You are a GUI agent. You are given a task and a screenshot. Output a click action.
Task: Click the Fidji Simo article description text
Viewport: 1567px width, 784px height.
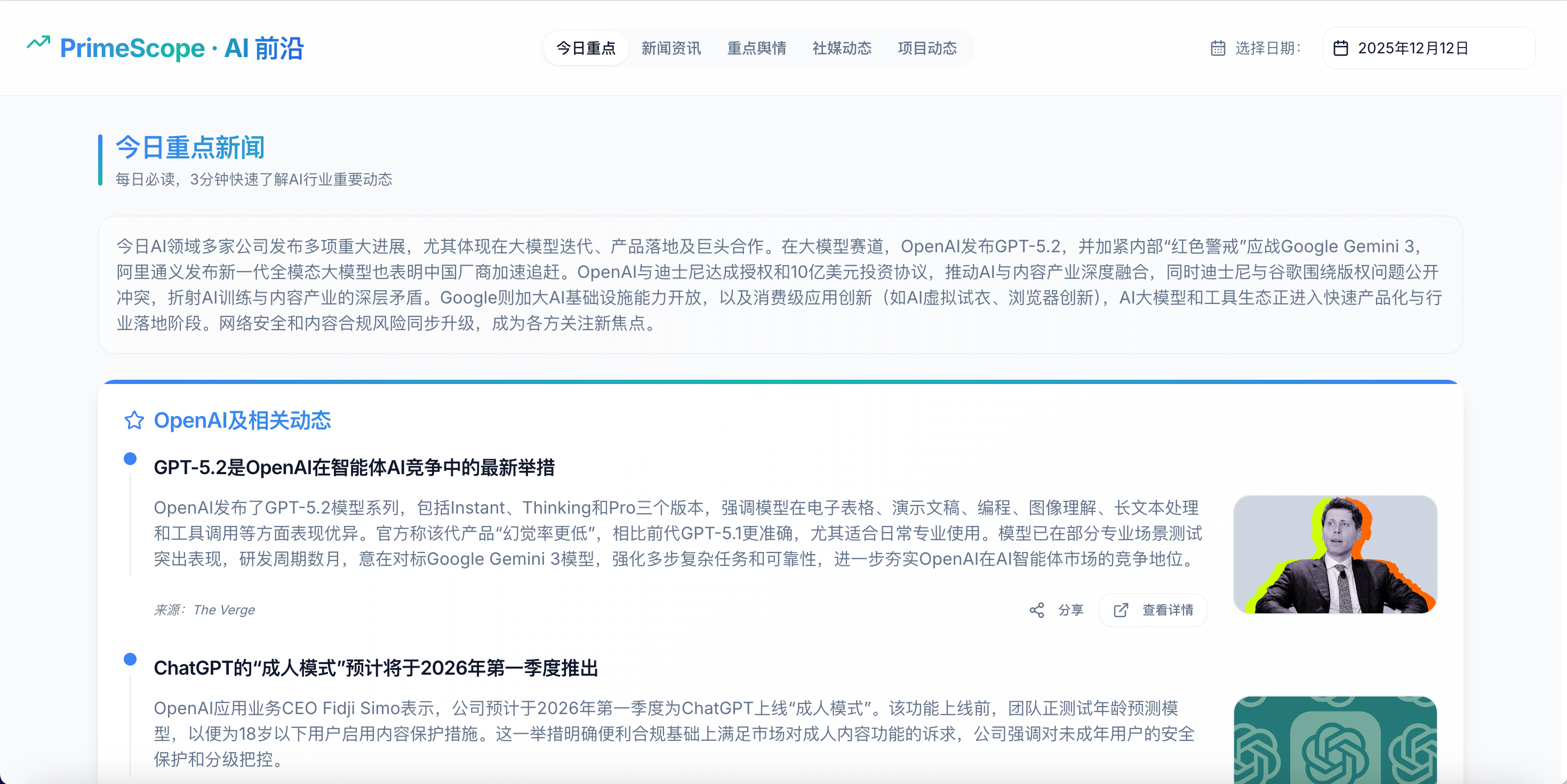click(x=674, y=734)
